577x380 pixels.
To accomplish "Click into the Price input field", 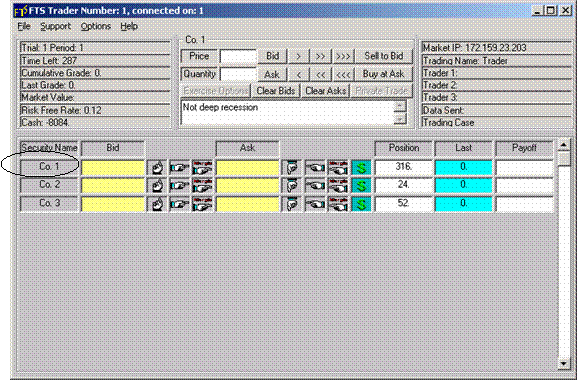I will [x=238, y=57].
